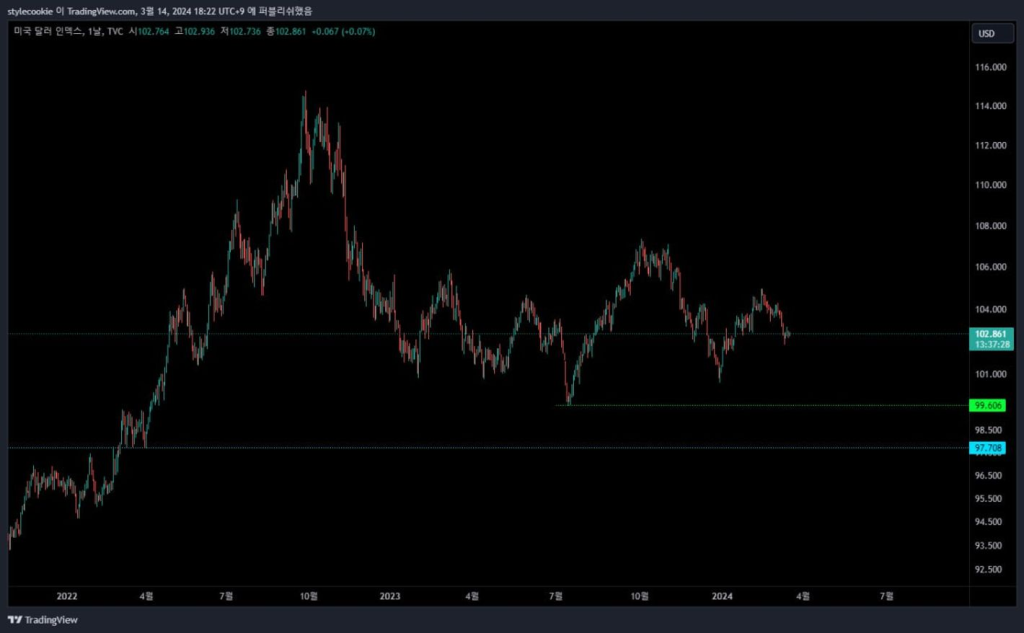1024x633 pixels.
Task: Click the 2023 label on time axis
Action: click(x=390, y=596)
